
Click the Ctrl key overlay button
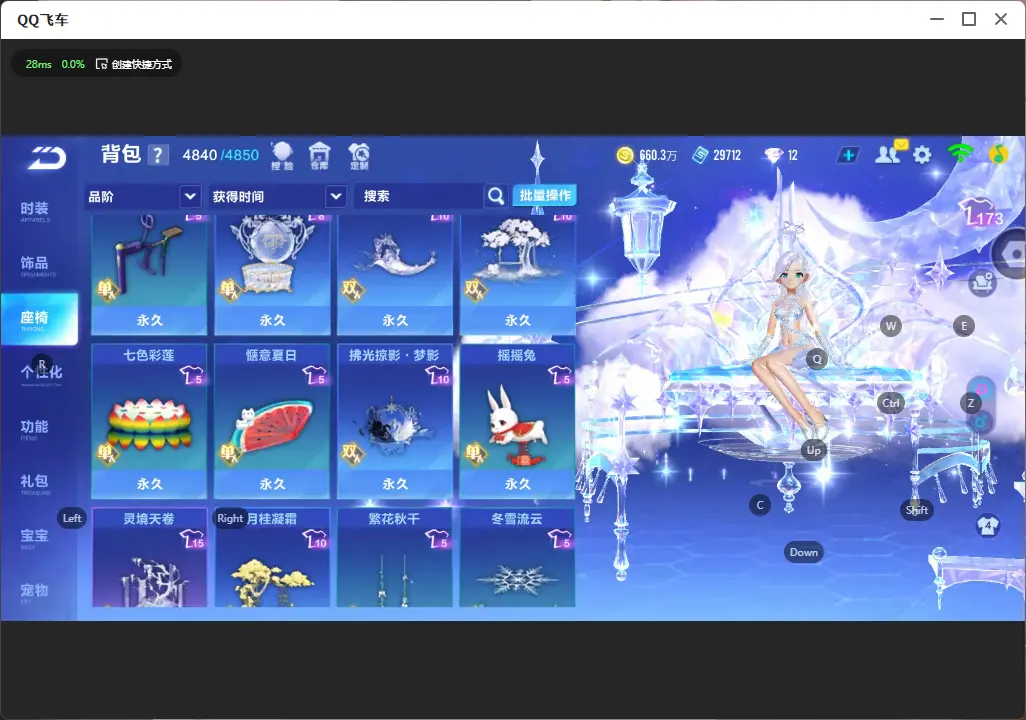pos(891,403)
